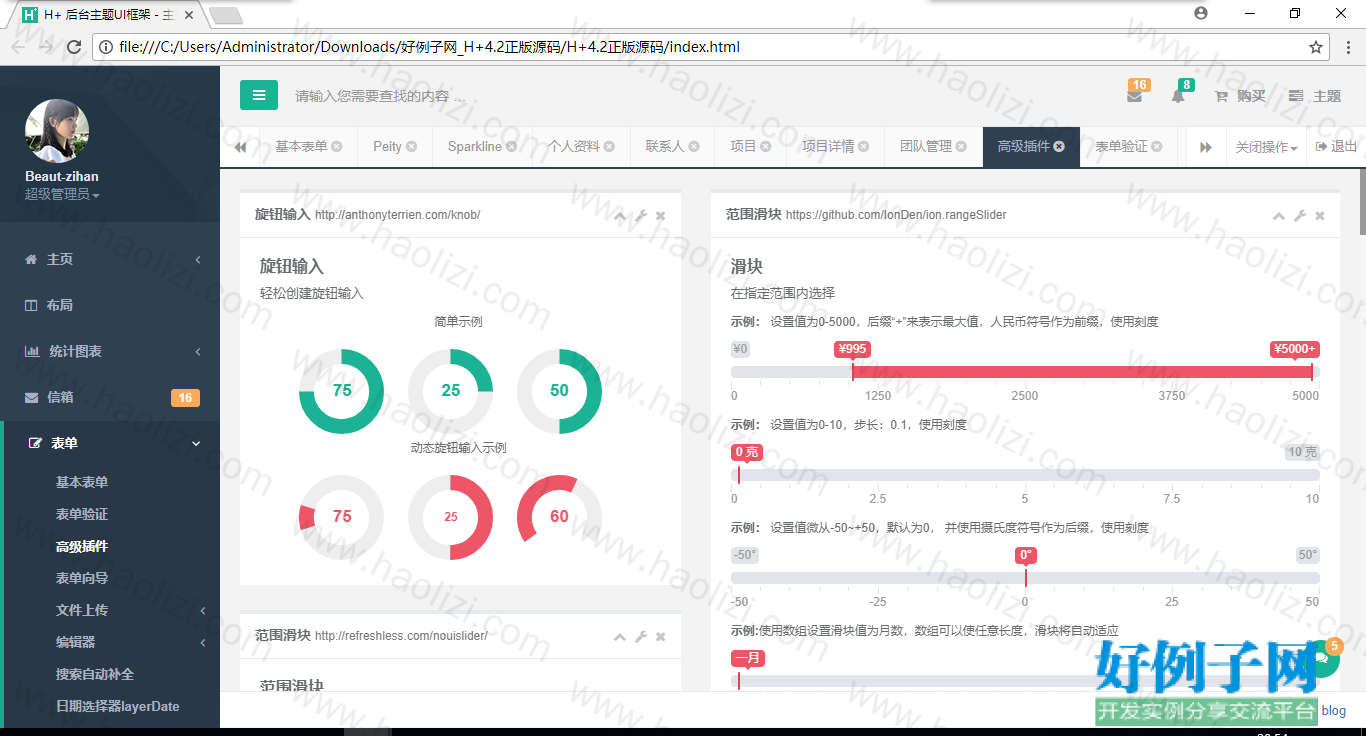This screenshot has height=736, width=1366.
Task: Open 表单向导 in sidebar submenu
Action: point(82,578)
